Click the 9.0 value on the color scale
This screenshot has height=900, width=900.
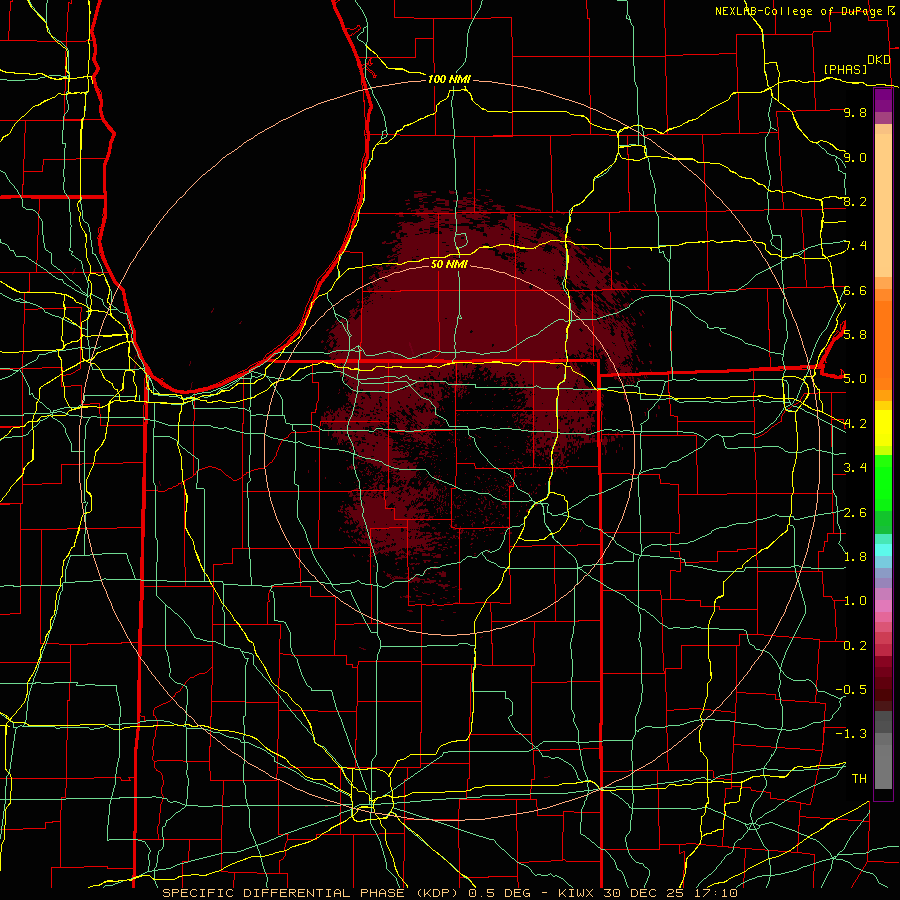point(855,157)
